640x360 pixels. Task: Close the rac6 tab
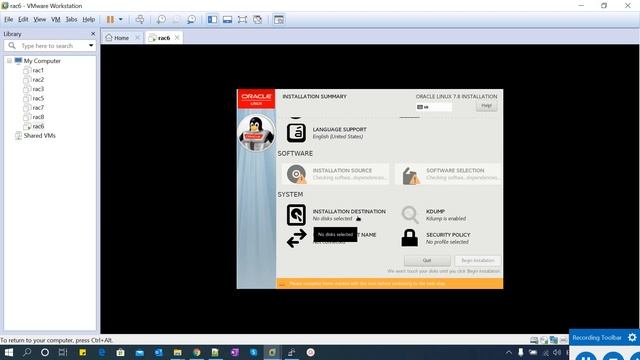pos(177,38)
